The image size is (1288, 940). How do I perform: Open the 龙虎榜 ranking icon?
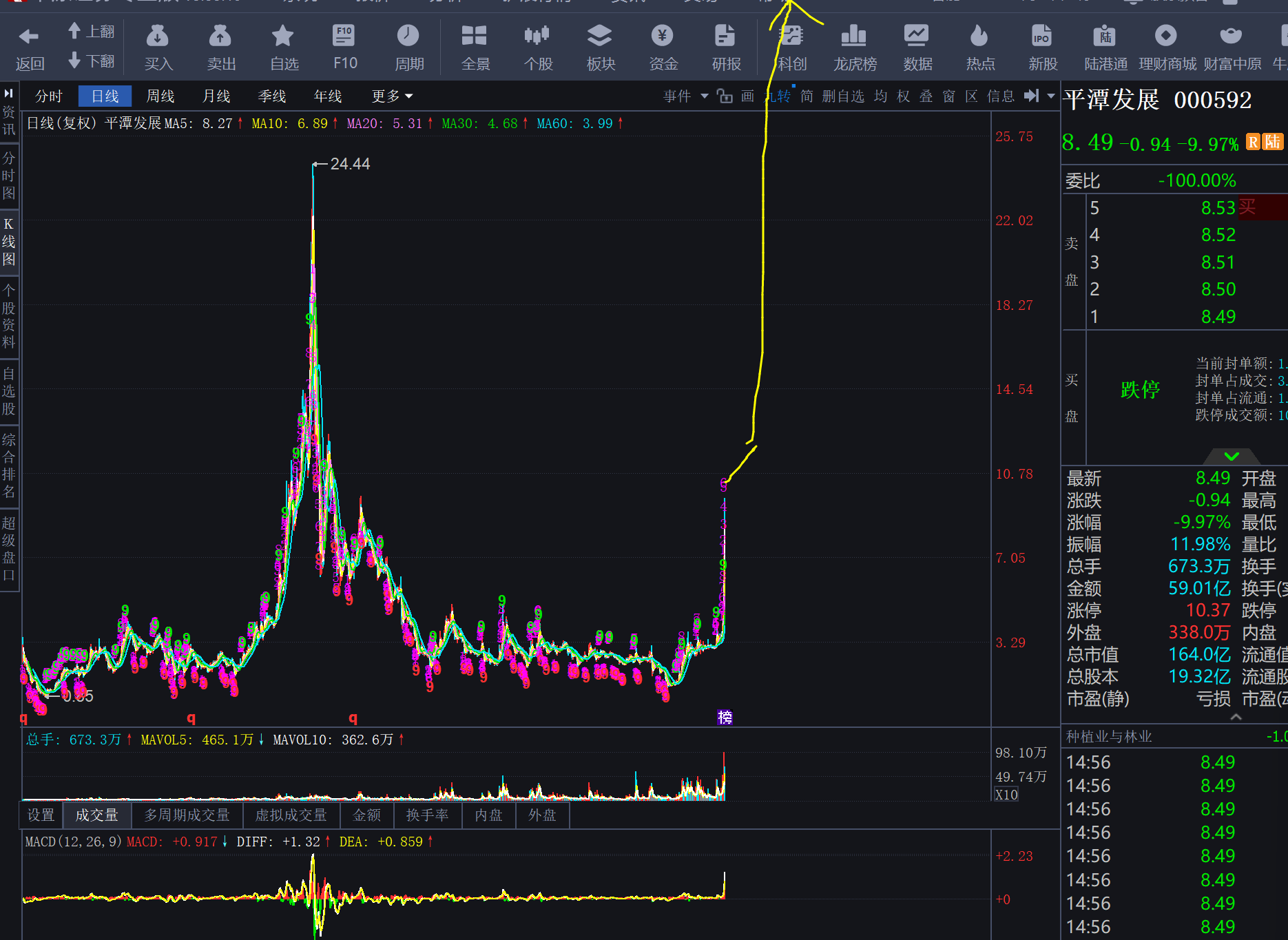[855, 46]
